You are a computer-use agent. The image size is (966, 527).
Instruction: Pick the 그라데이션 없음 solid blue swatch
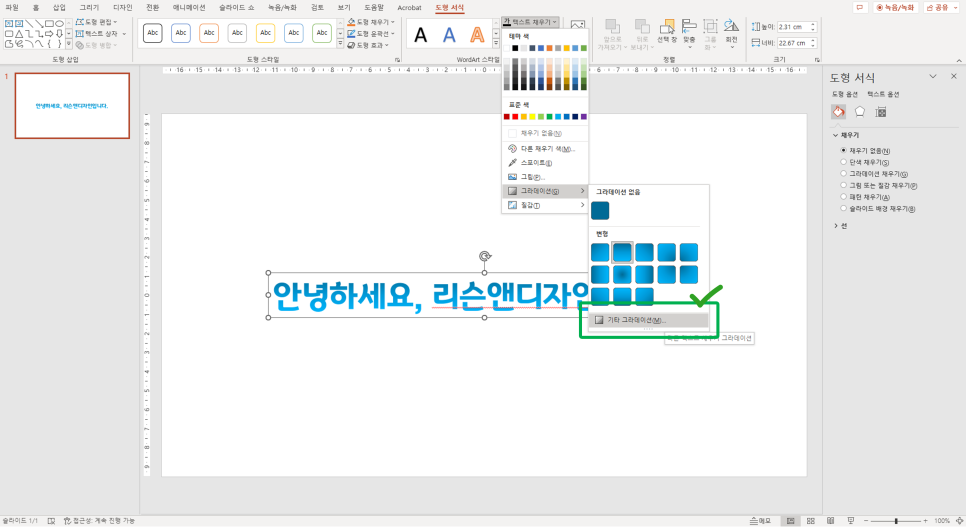tap(600, 210)
